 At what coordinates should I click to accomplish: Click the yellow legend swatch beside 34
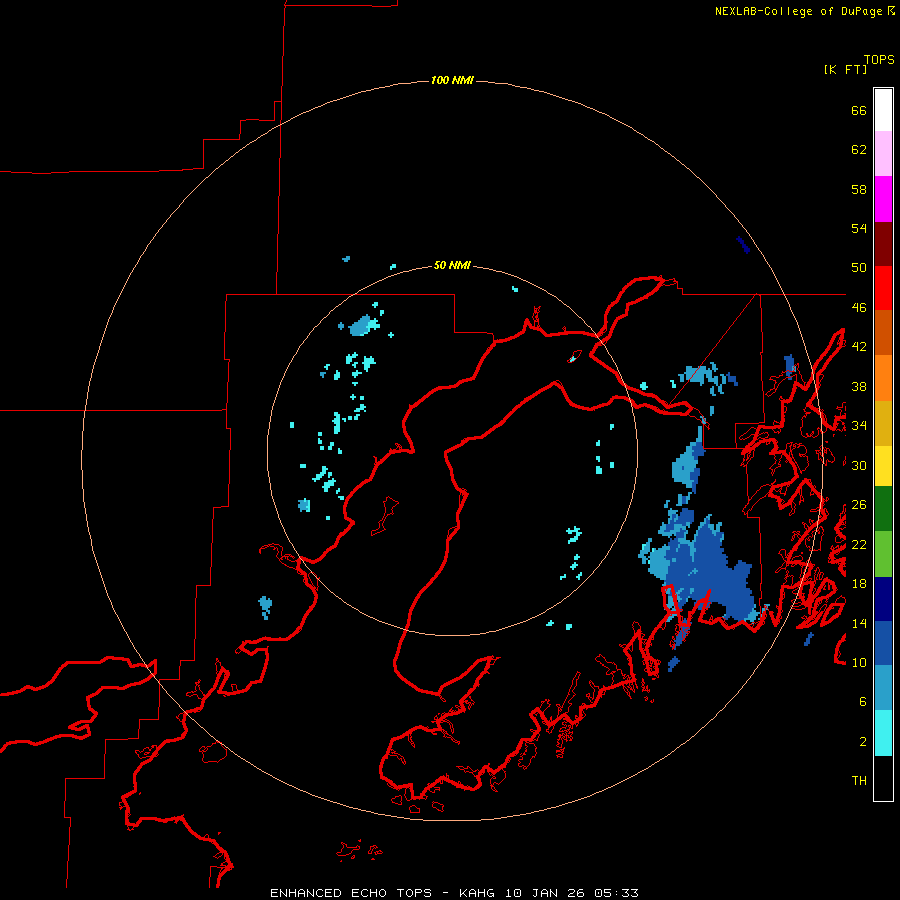click(883, 466)
